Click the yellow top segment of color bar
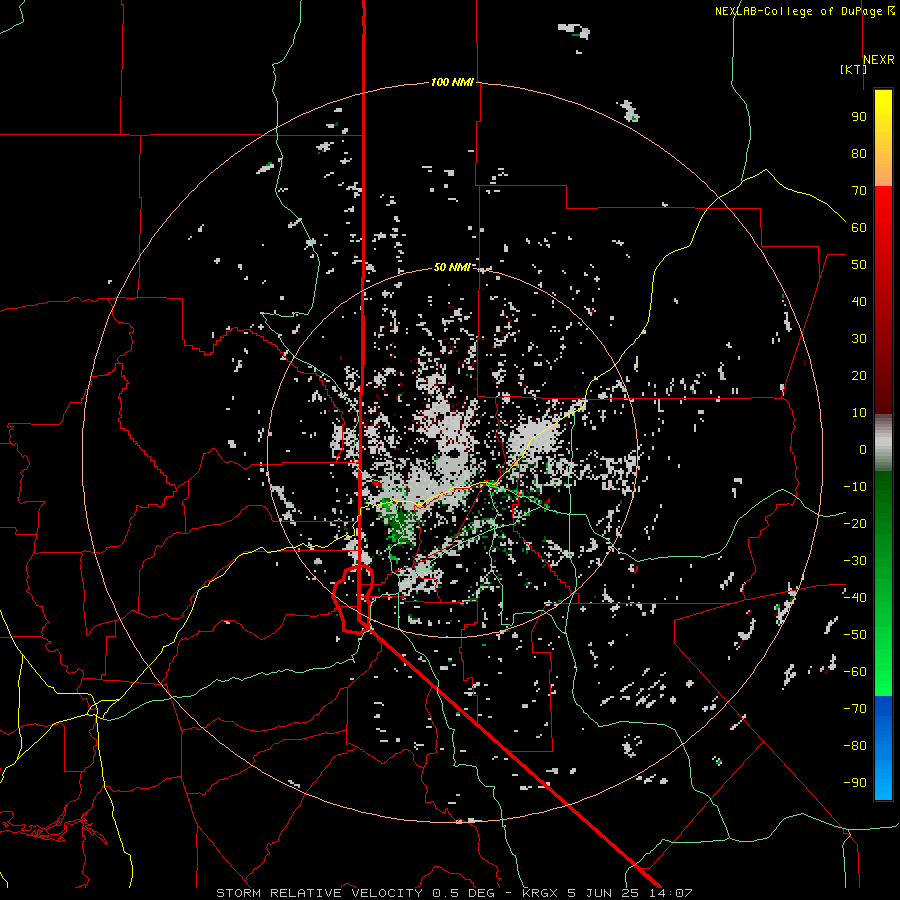This screenshot has width=900, height=900. 883,138
